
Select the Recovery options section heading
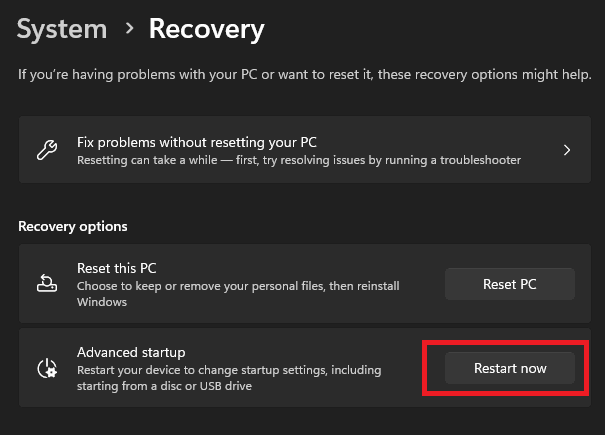(x=73, y=226)
